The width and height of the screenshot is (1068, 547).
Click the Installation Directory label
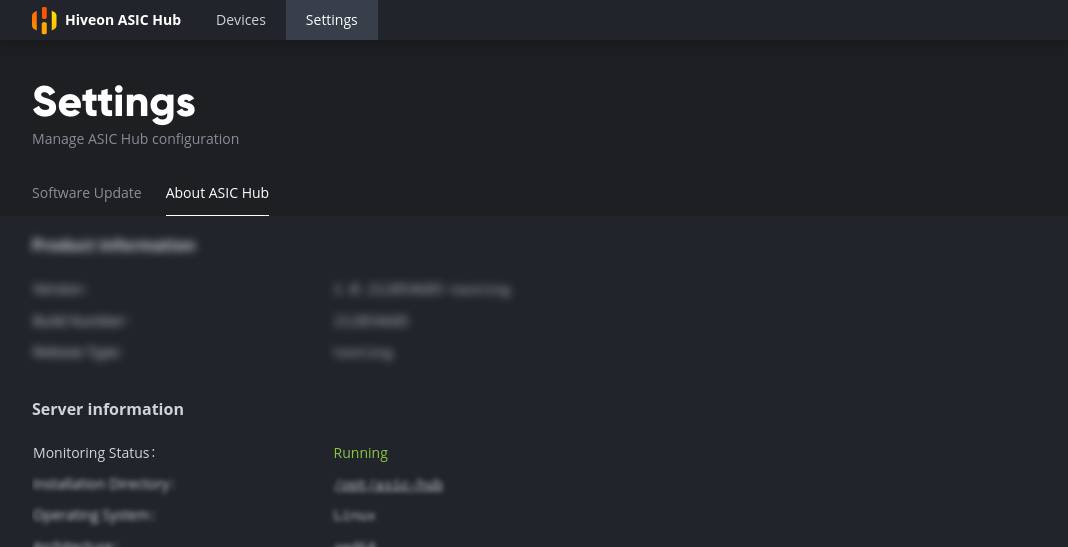(103, 484)
